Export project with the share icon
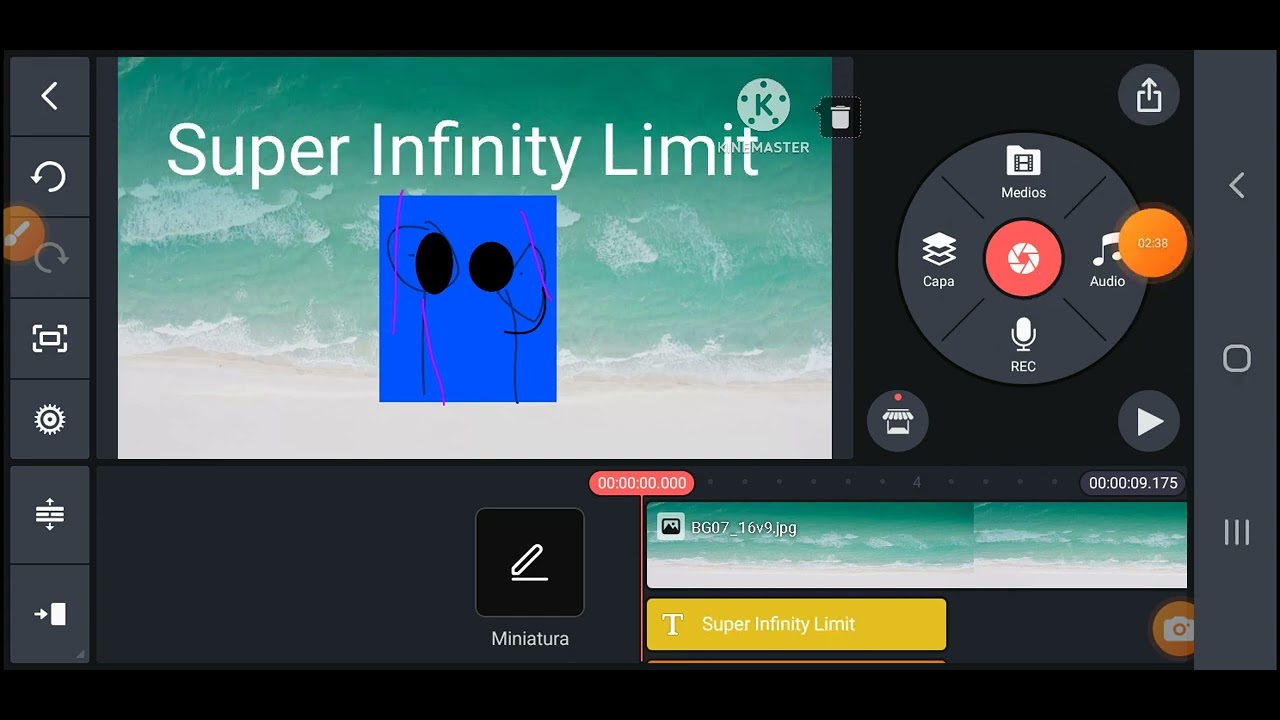Screen dimensions: 1280x720 pyautogui.click(x=1149, y=95)
